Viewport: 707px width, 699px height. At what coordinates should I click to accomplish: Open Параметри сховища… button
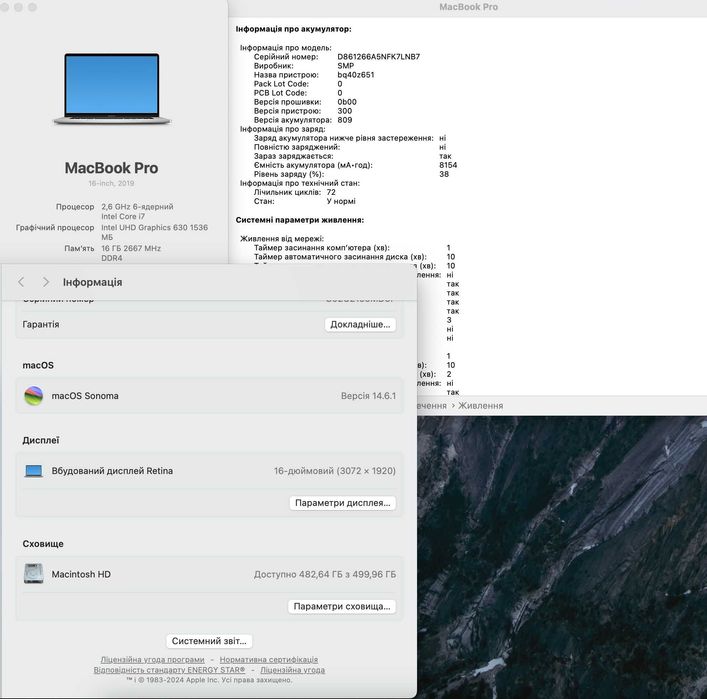click(x=342, y=606)
